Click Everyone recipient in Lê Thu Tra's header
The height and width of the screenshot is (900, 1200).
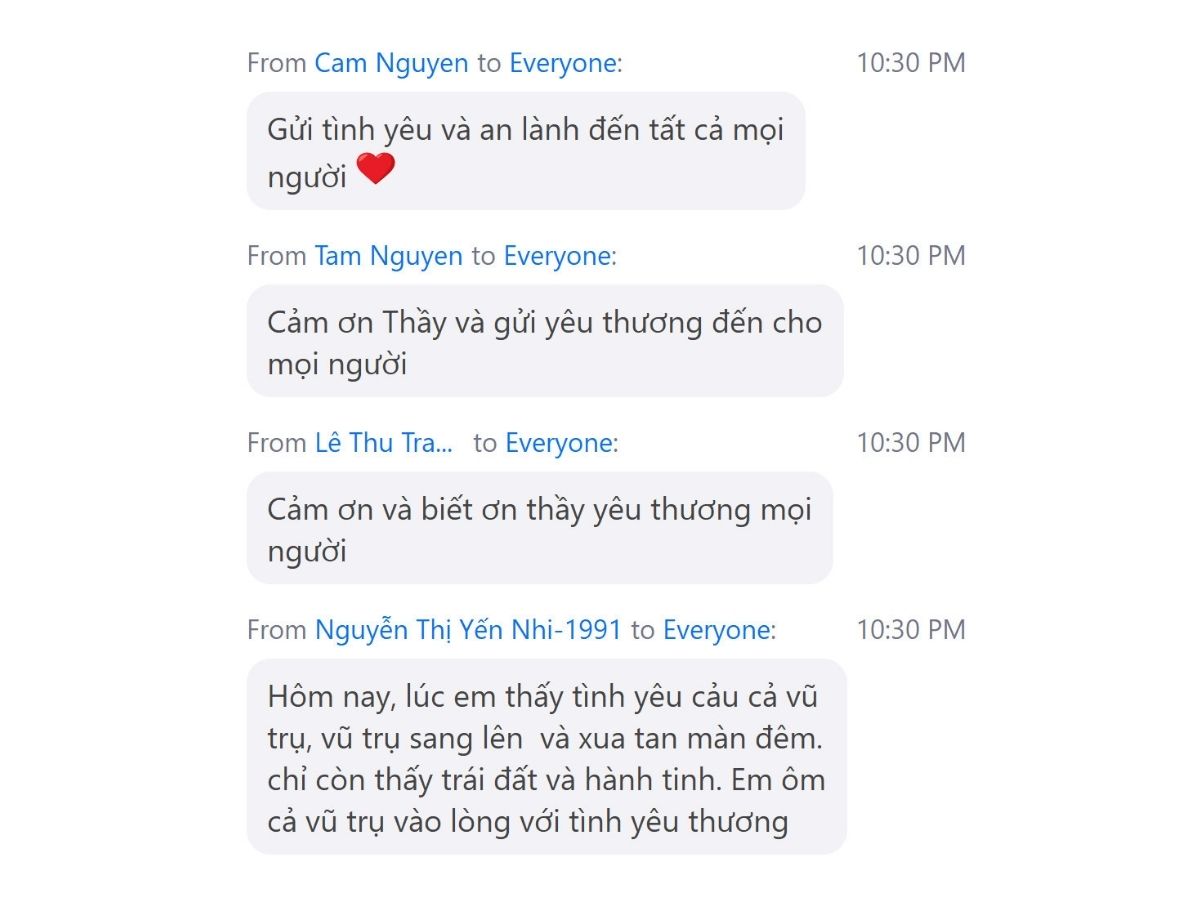(x=559, y=443)
